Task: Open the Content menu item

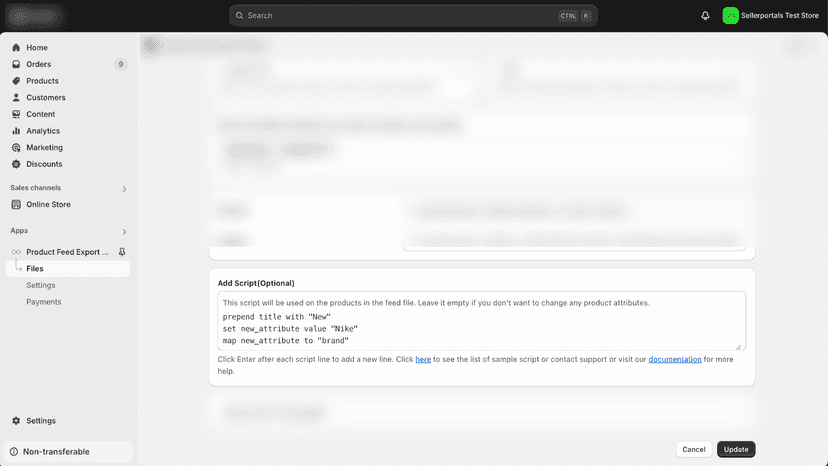Action: coord(41,114)
